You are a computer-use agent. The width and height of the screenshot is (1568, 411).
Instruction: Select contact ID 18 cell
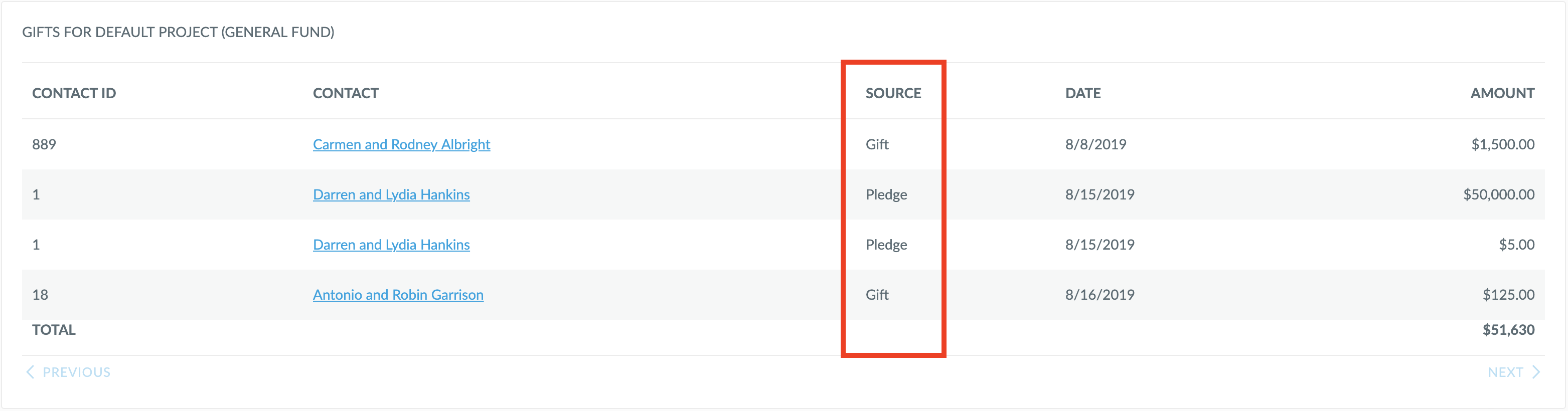click(x=40, y=295)
